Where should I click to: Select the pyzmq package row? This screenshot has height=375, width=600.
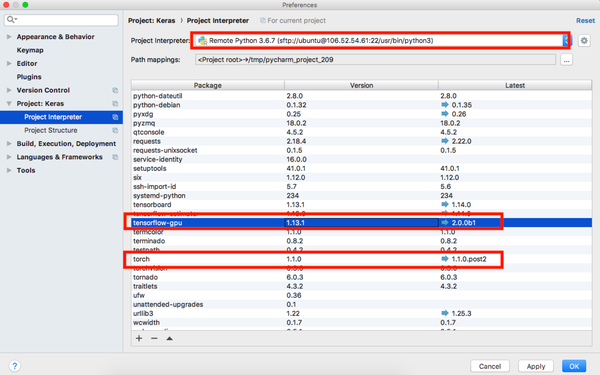[362, 123]
